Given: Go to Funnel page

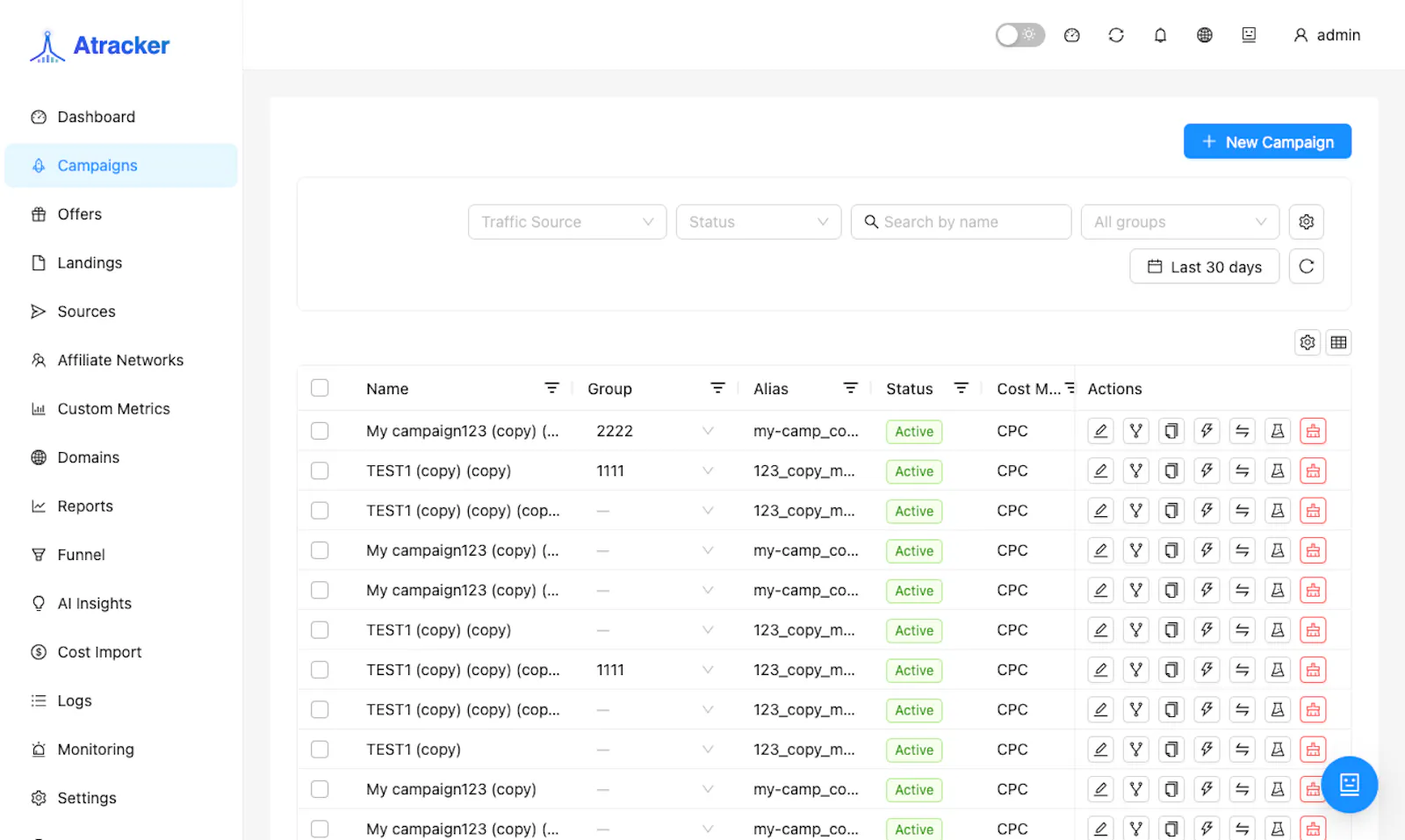Looking at the screenshot, I should [x=121, y=555].
